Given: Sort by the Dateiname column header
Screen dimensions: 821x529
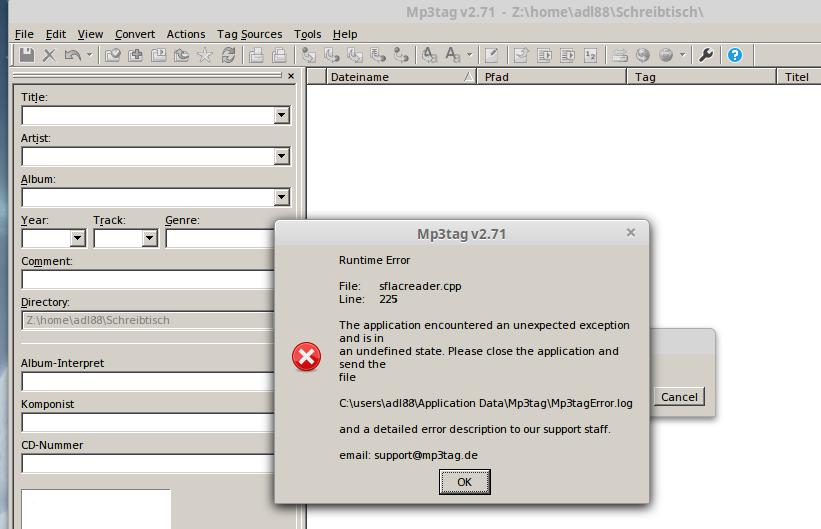Looking at the screenshot, I should pyautogui.click(x=401, y=77).
